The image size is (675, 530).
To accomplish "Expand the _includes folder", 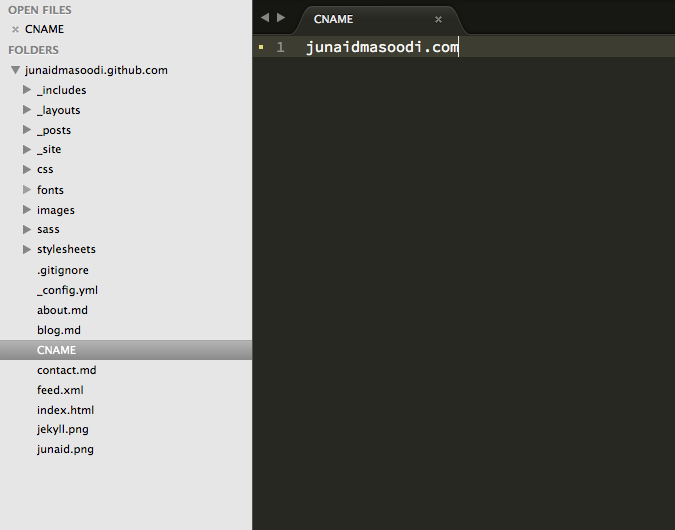I will tap(27, 90).
